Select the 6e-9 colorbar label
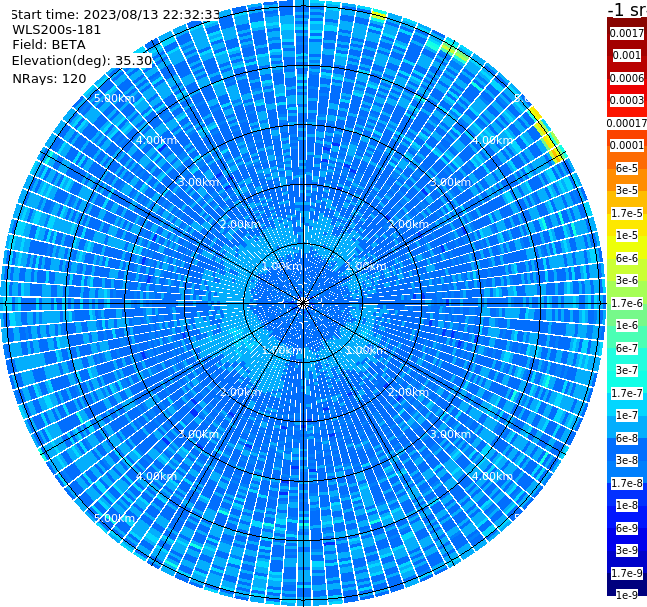 627,528
